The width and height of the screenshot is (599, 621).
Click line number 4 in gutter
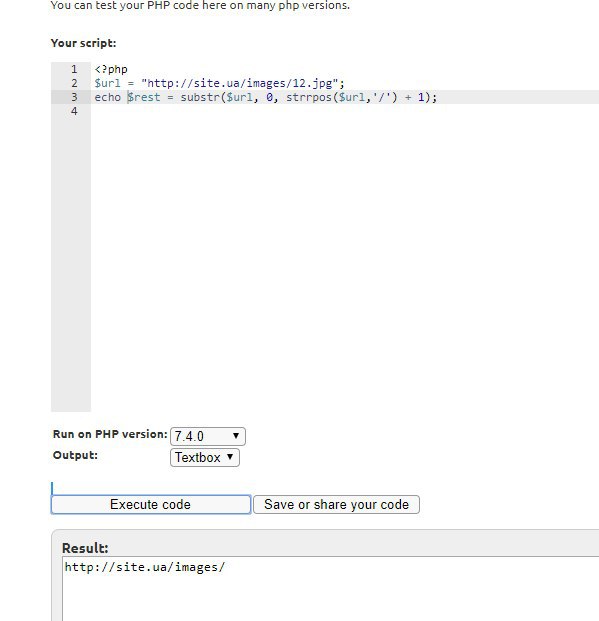[74, 111]
